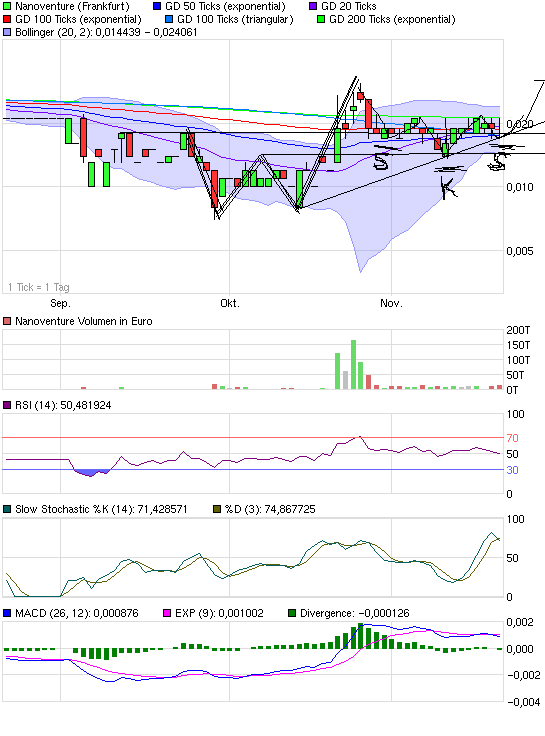Click the "%D (3): 74,867725" text
This screenshot has width=545, height=736.
(x=270, y=509)
